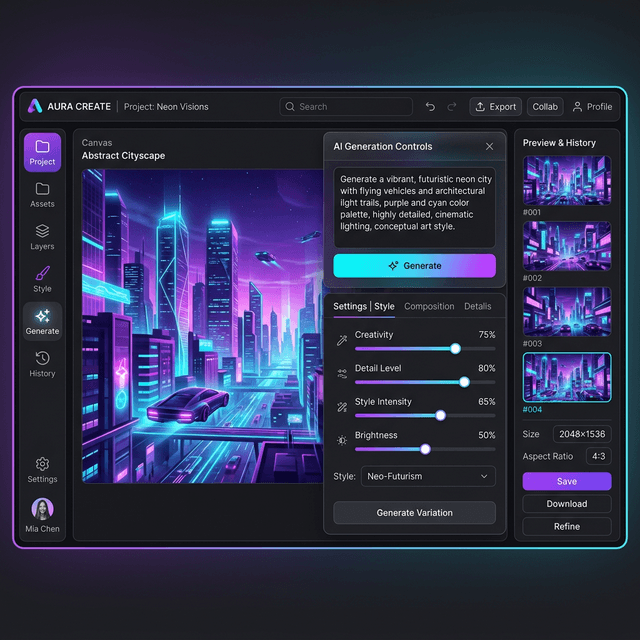Click the Undo arrow
This screenshot has width=640, height=640.
pyautogui.click(x=430, y=107)
